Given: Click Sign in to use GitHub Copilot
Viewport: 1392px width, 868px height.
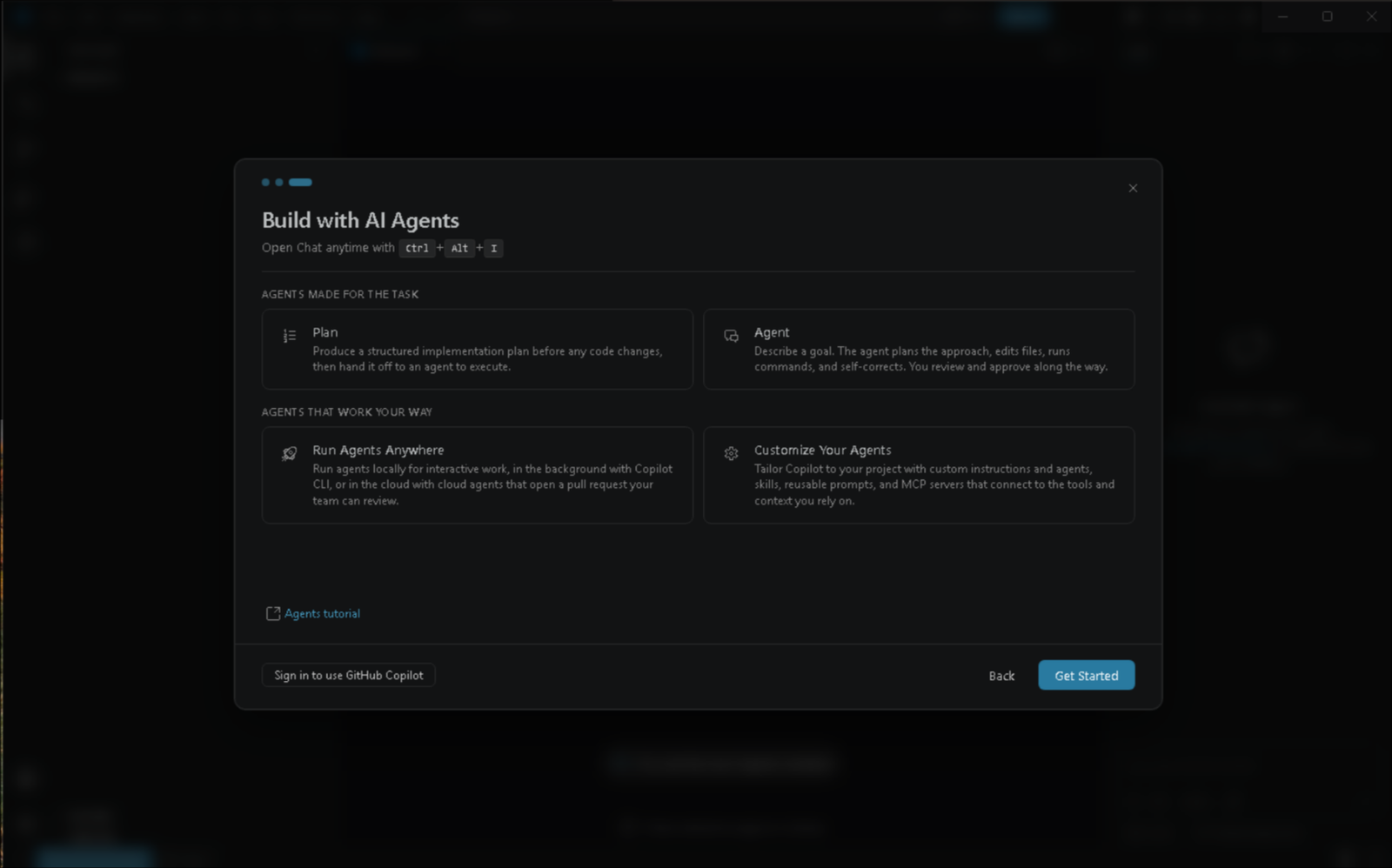Looking at the screenshot, I should point(349,675).
